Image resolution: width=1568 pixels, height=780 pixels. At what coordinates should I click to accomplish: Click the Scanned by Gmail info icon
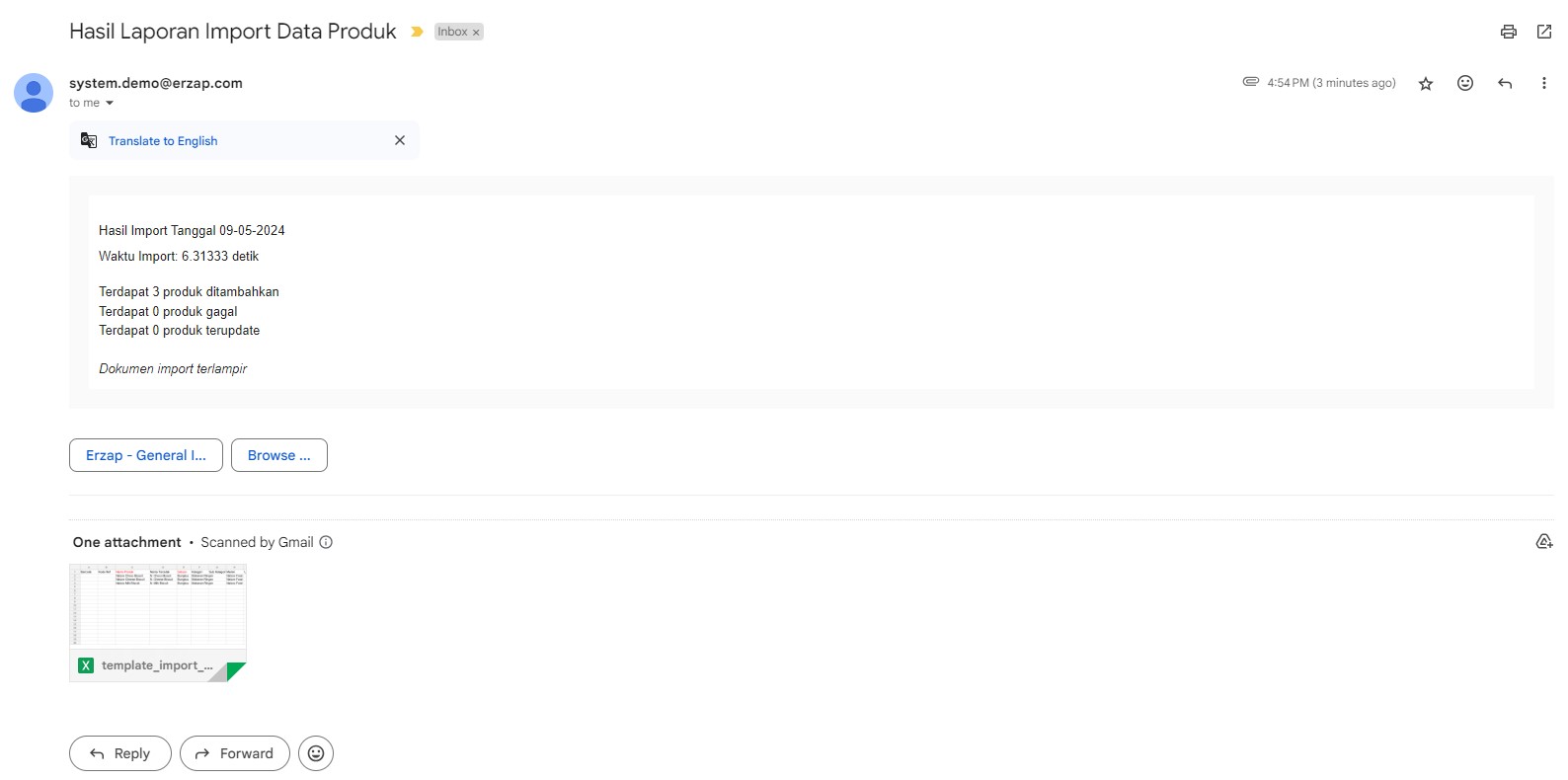click(326, 542)
